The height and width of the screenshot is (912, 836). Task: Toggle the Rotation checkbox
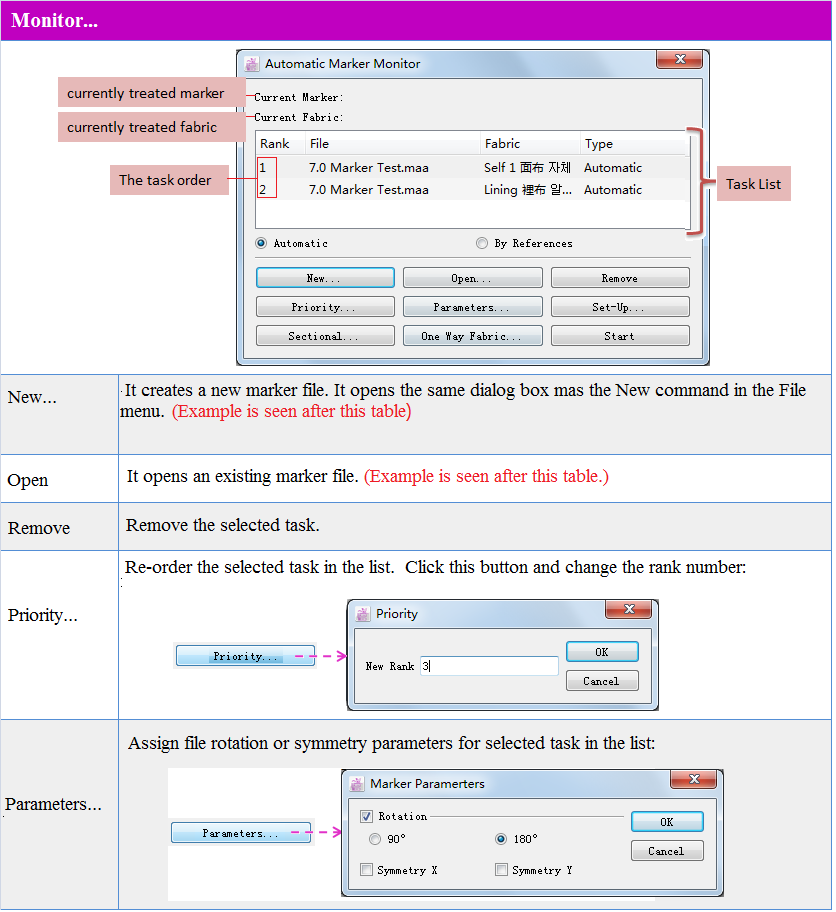367,816
